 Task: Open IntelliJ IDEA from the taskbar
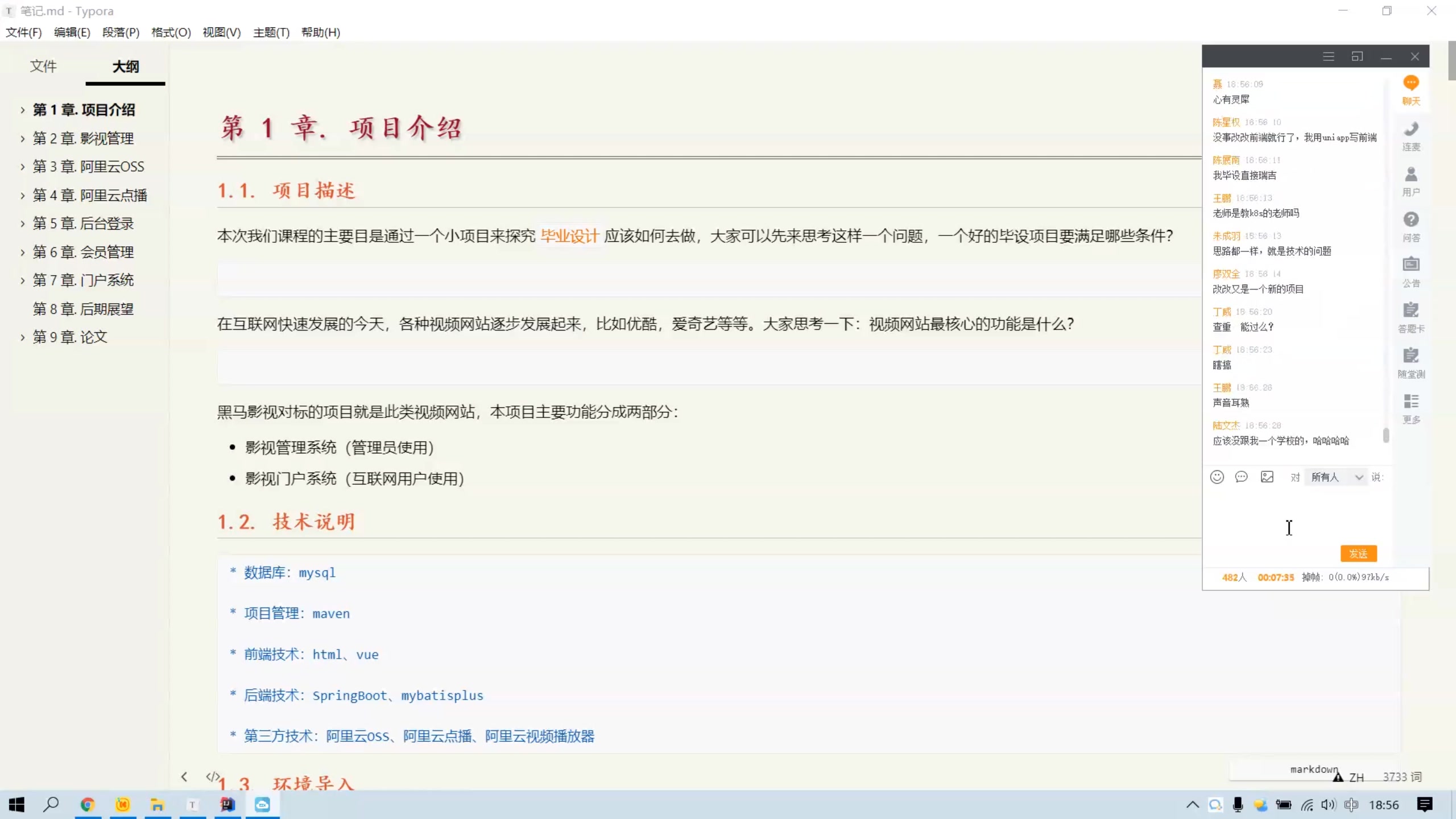point(227,804)
